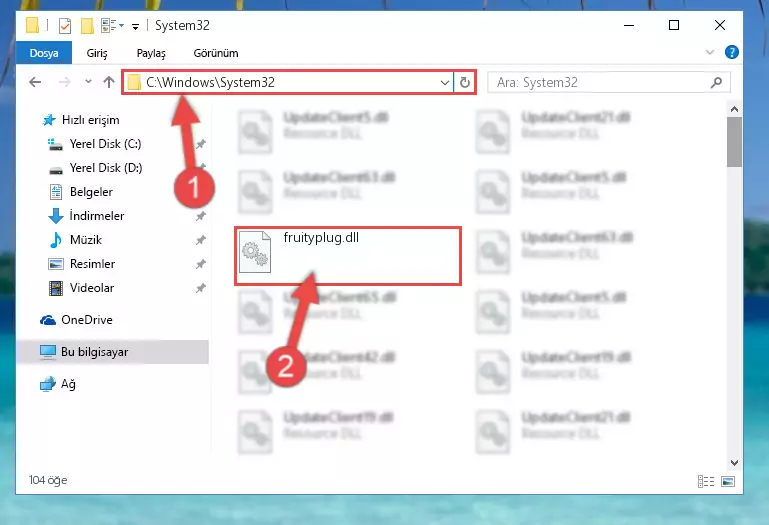Click the scrollbar up arrow in file list

click(x=734, y=109)
